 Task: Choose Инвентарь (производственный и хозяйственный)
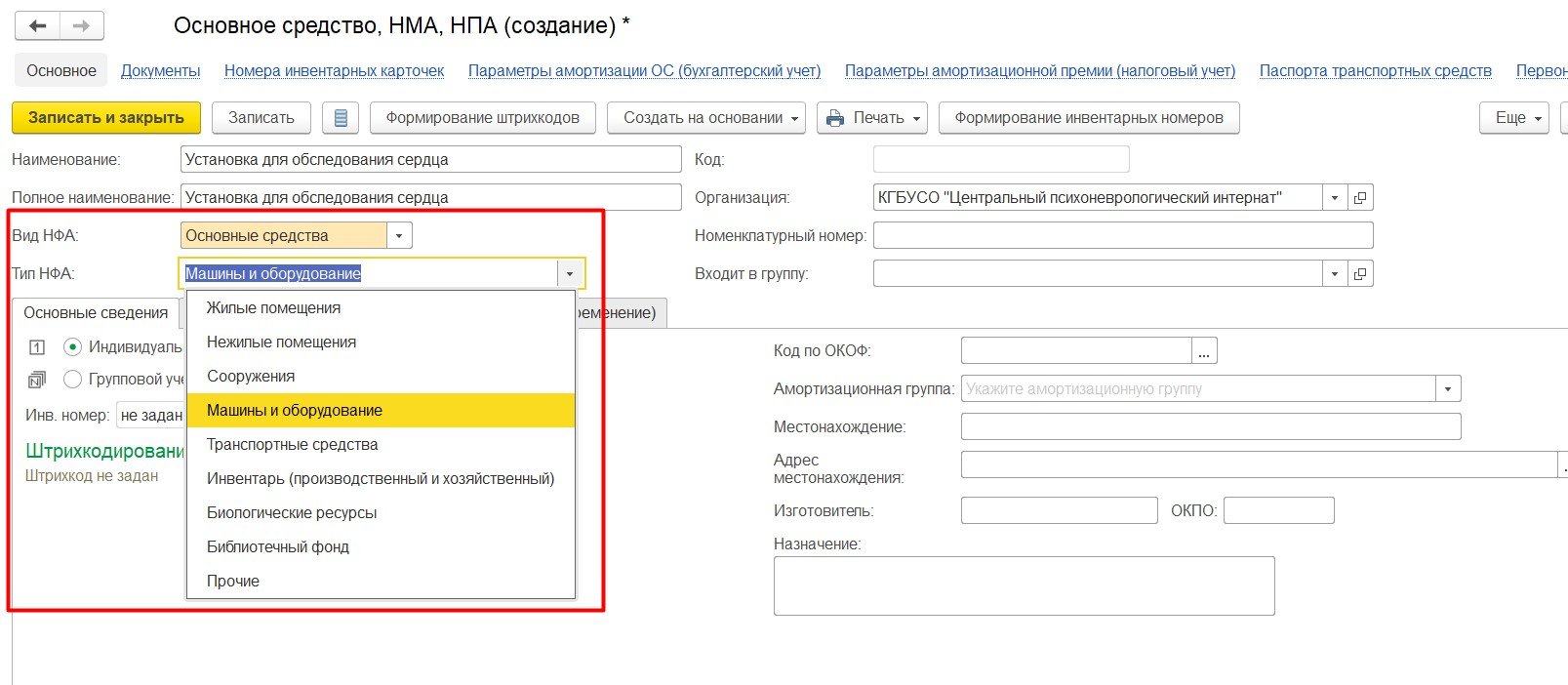click(x=381, y=479)
